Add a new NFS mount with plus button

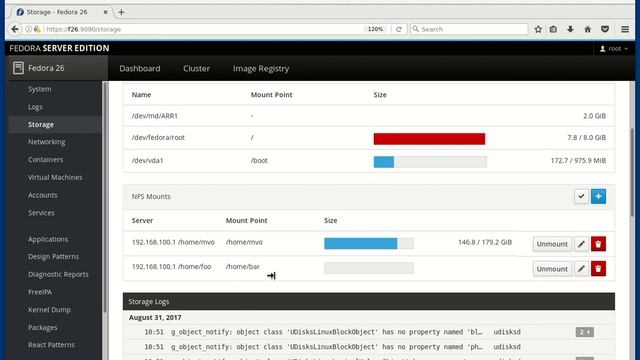click(598, 196)
